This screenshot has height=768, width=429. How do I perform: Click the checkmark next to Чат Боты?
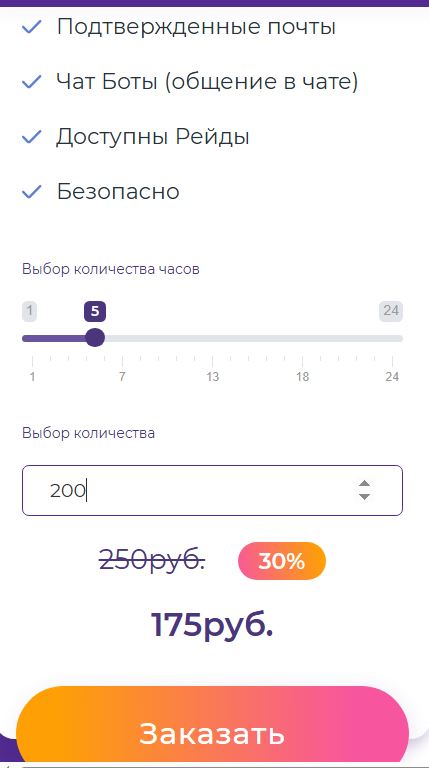coord(31,82)
